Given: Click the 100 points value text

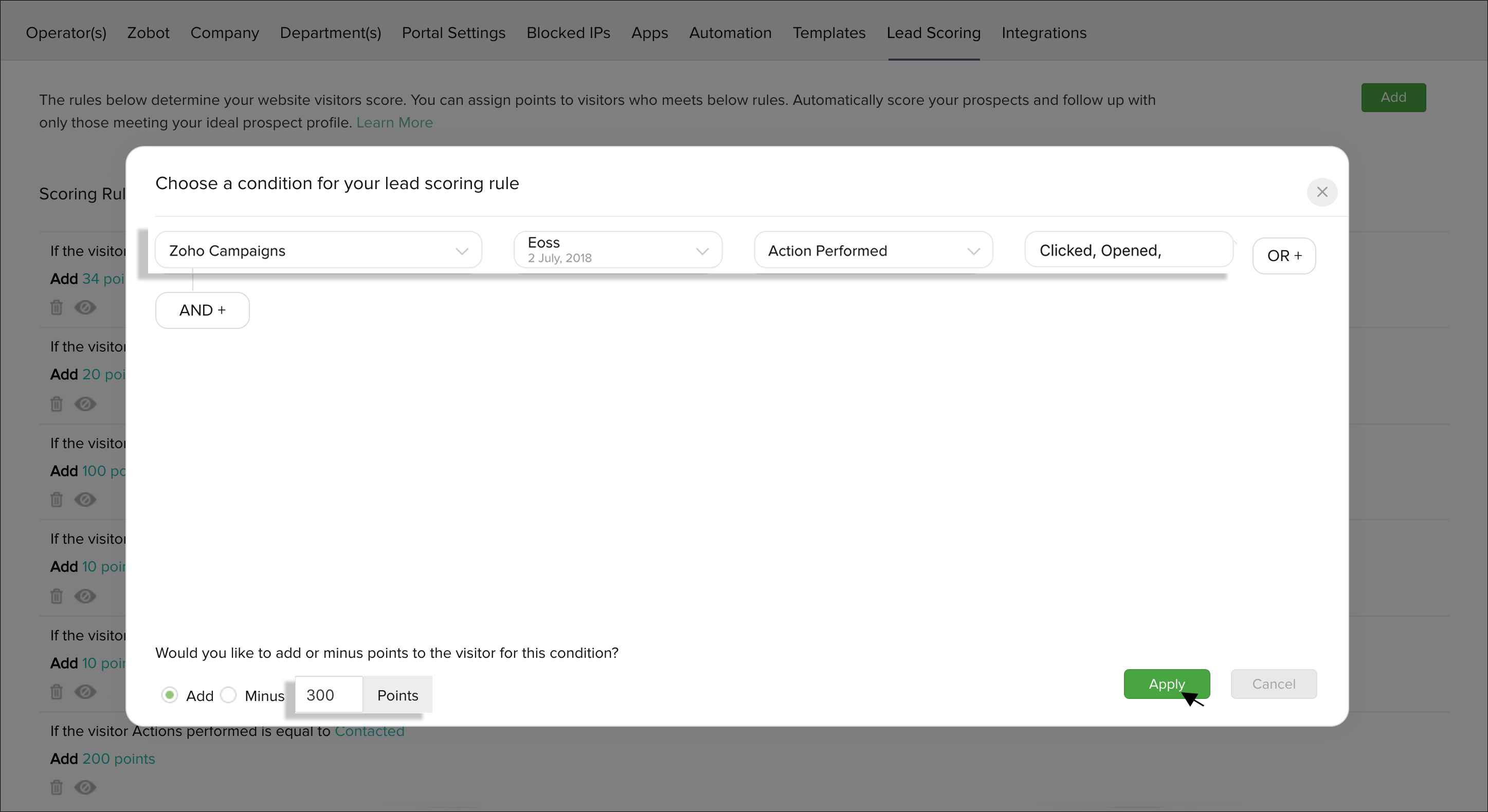Looking at the screenshot, I should 103,471.
